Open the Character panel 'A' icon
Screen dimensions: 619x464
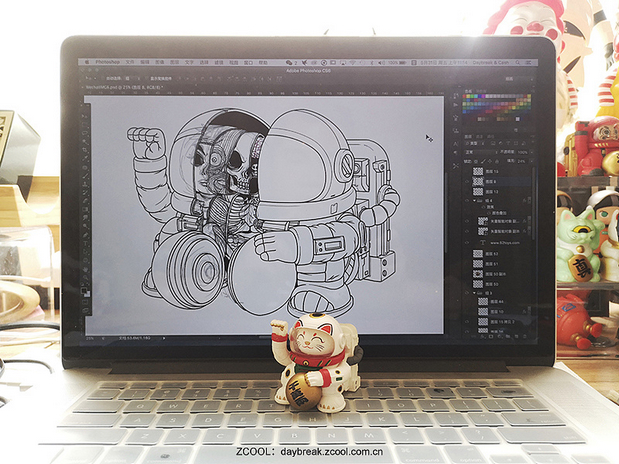click(x=456, y=143)
